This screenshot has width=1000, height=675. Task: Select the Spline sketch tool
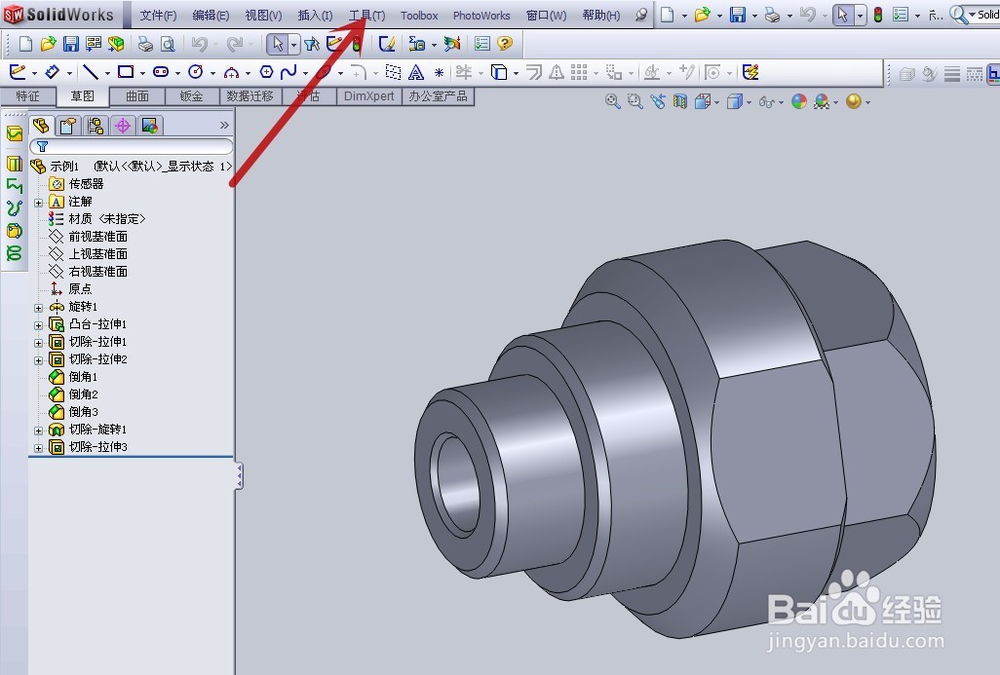[x=288, y=72]
